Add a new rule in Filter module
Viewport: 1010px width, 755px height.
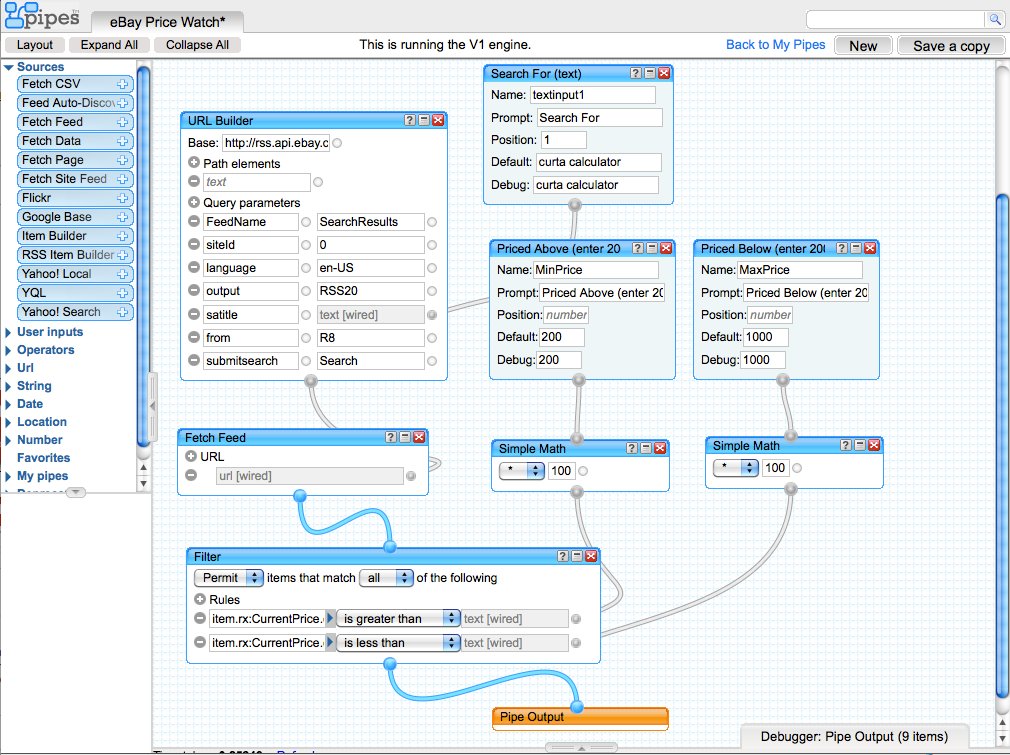200,598
